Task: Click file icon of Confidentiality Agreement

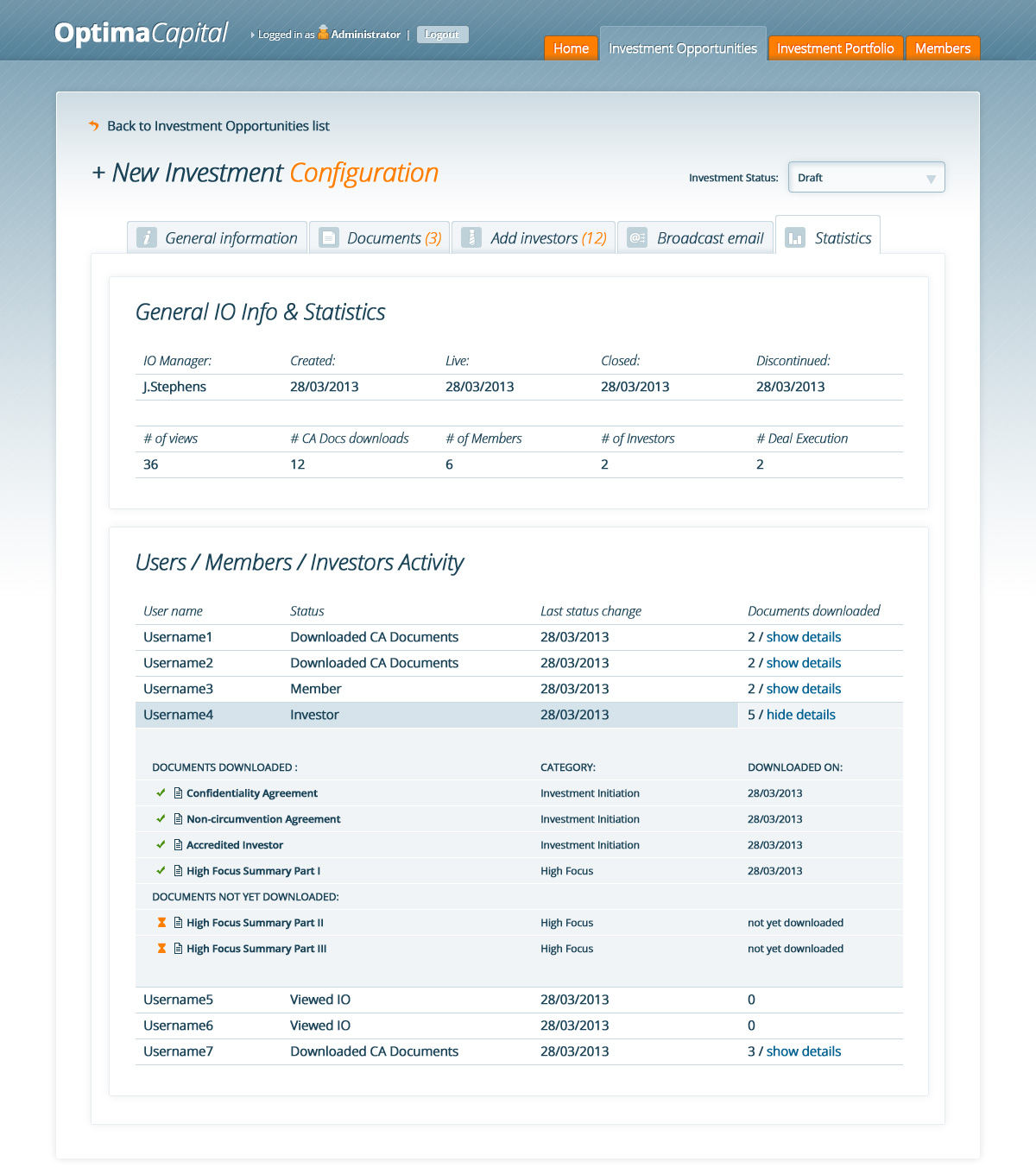Action: coord(178,793)
